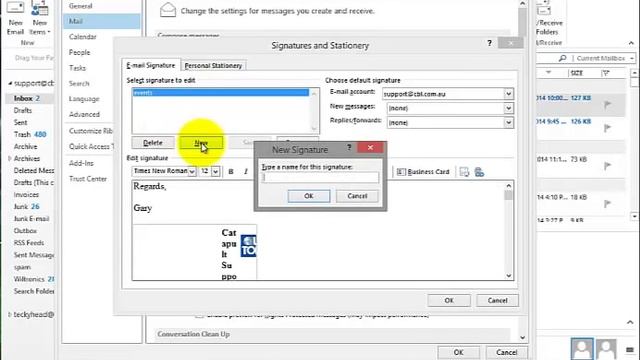
Task: Expand the teckyhead account tree
Action: (9, 314)
